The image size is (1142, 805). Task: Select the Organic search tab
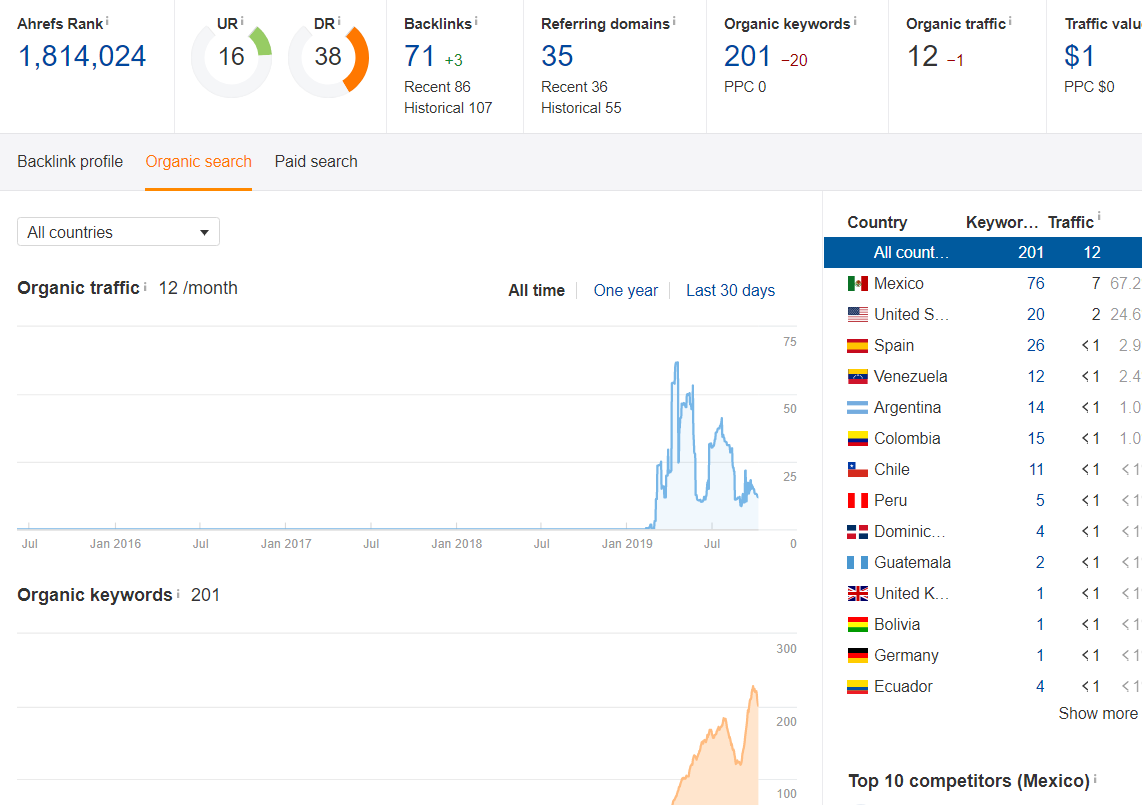pos(198,162)
